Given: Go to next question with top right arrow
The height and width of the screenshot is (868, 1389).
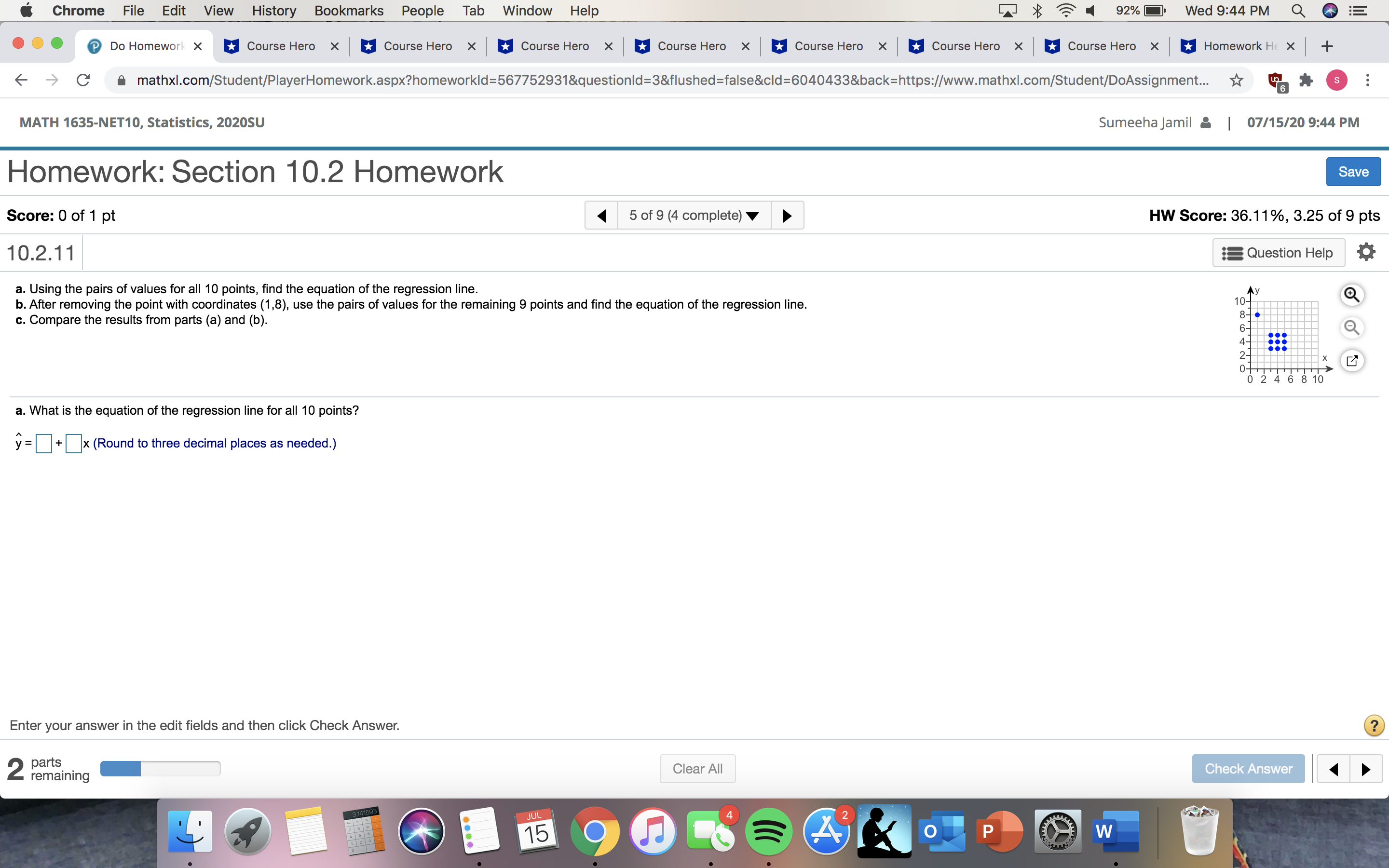Looking at the screenshot, I should tap(787, 215).
